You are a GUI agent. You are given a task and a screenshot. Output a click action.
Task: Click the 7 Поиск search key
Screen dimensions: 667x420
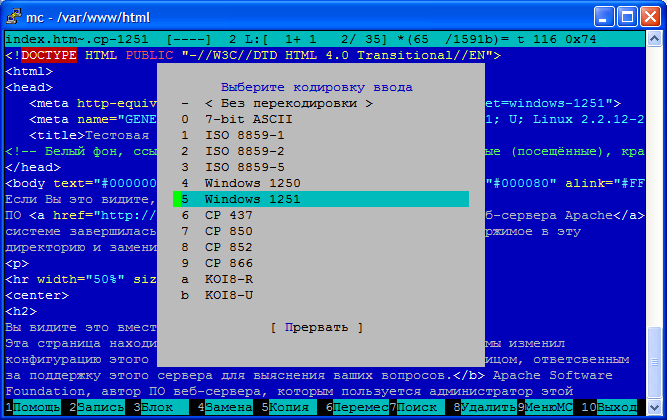[x=417, y=407]
